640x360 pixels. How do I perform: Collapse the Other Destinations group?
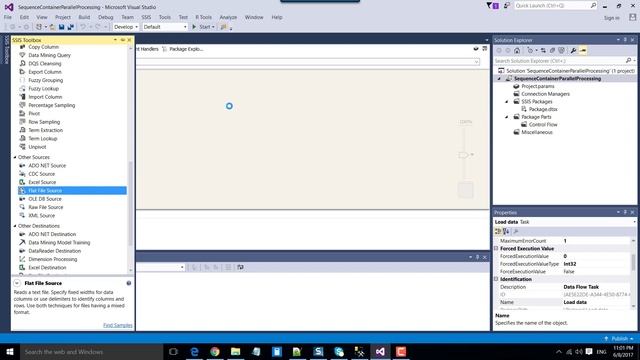click(x=15, y=226)
